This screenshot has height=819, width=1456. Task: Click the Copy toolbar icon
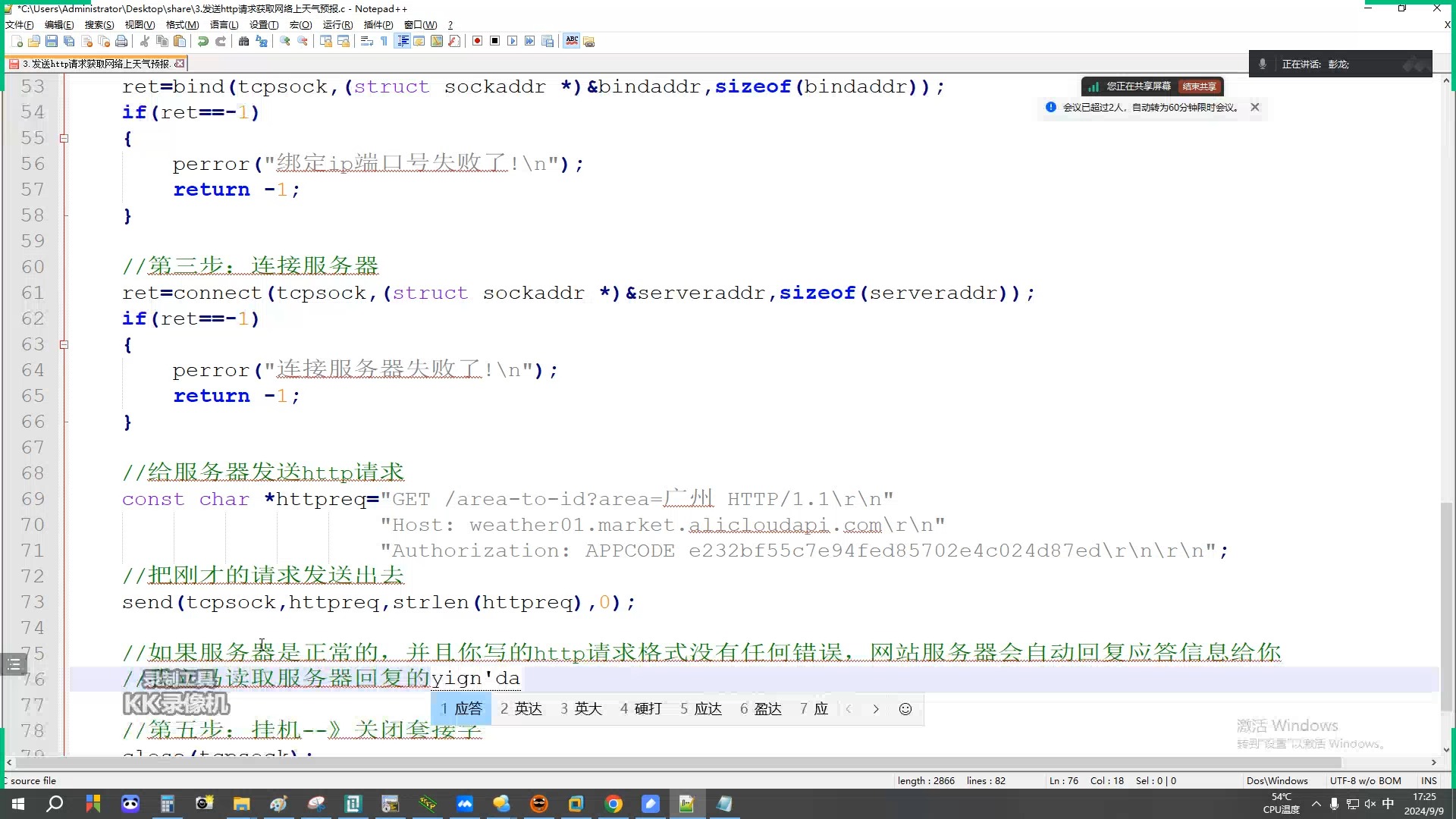(162, 41)
